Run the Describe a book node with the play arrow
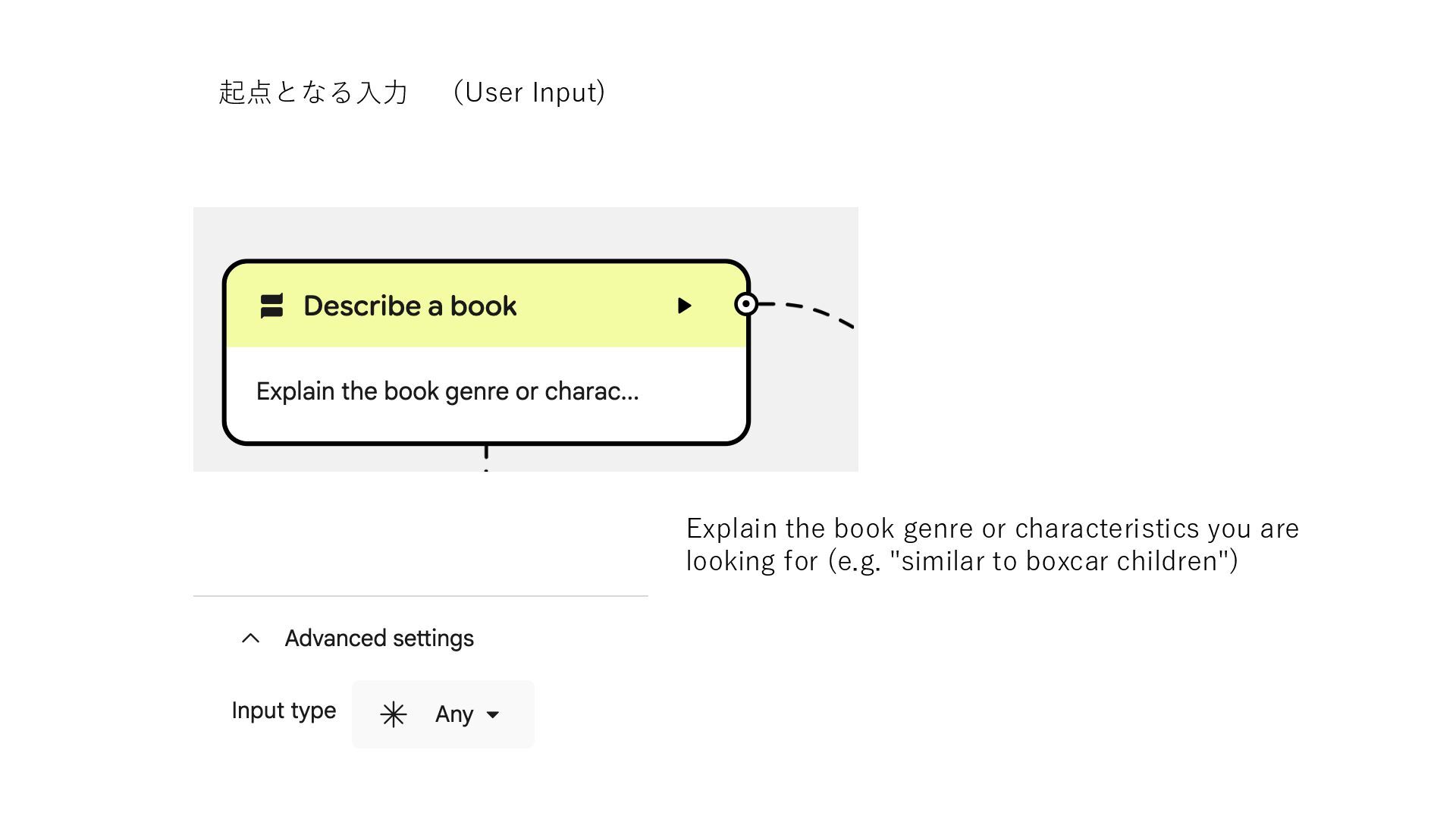Screen dimensions: 1456x819 coord(684,306)
